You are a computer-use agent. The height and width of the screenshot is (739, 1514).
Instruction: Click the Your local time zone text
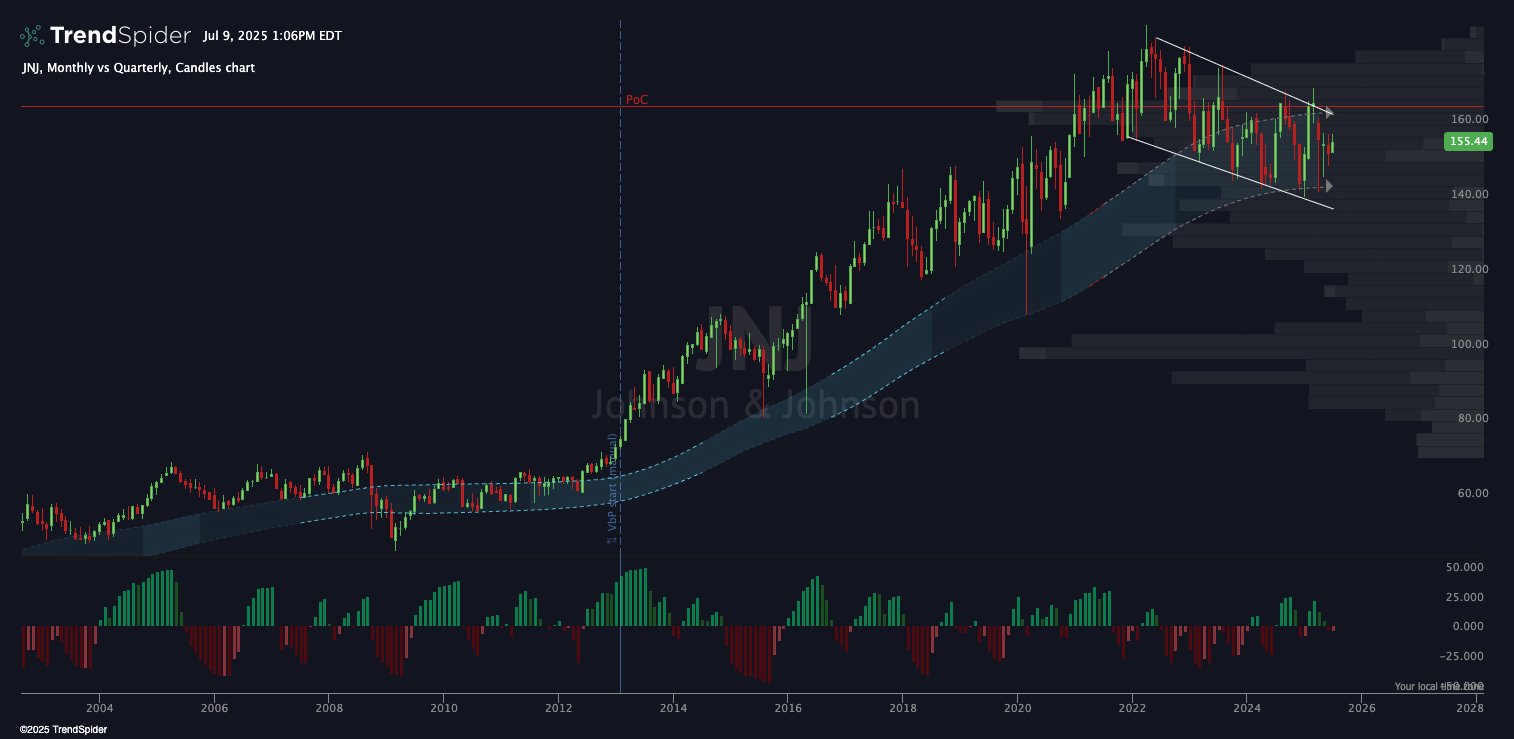point(1440,687)
